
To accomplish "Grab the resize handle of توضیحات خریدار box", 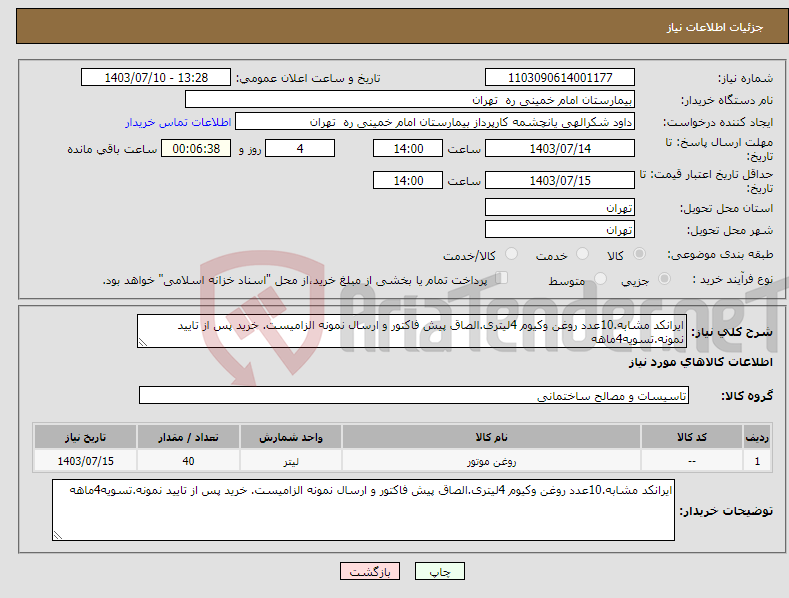I will pos(58,535).
